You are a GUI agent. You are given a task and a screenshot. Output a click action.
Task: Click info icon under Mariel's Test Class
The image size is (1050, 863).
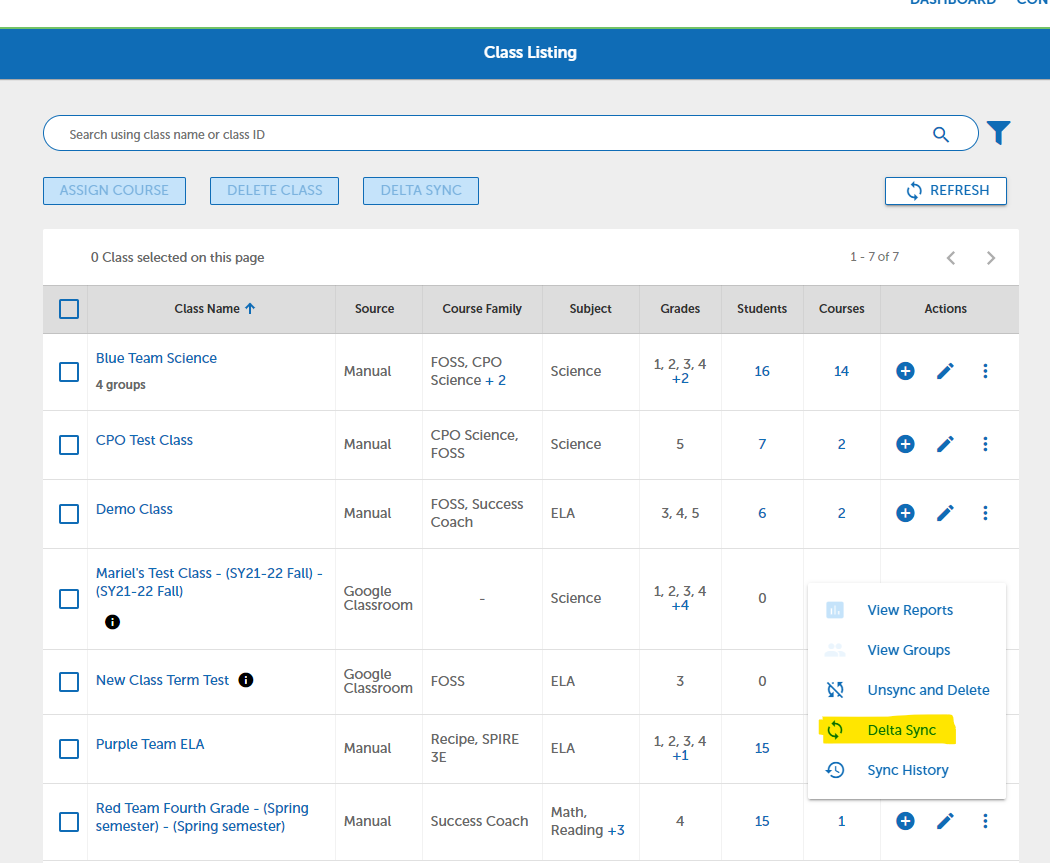[x=112, y=622]
